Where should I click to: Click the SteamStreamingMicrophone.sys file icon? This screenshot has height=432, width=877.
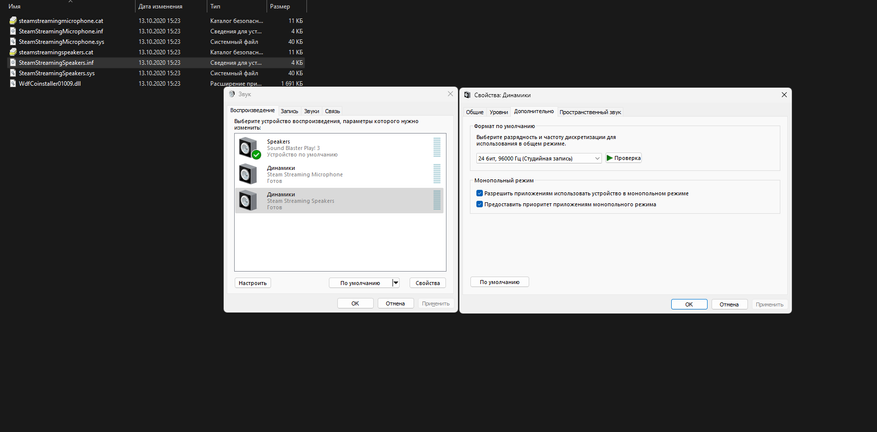(13, 42)
